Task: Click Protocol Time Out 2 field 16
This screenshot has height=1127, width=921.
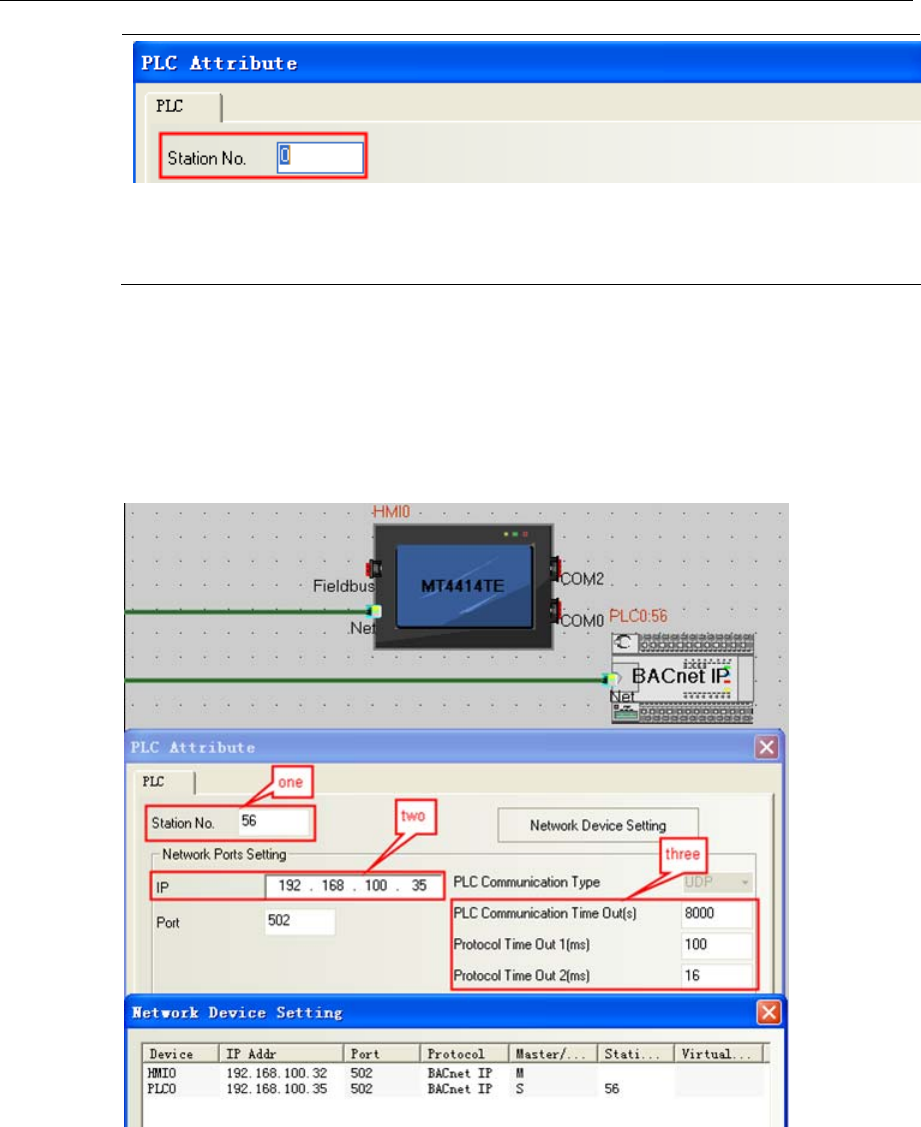Action: (717, 976)
